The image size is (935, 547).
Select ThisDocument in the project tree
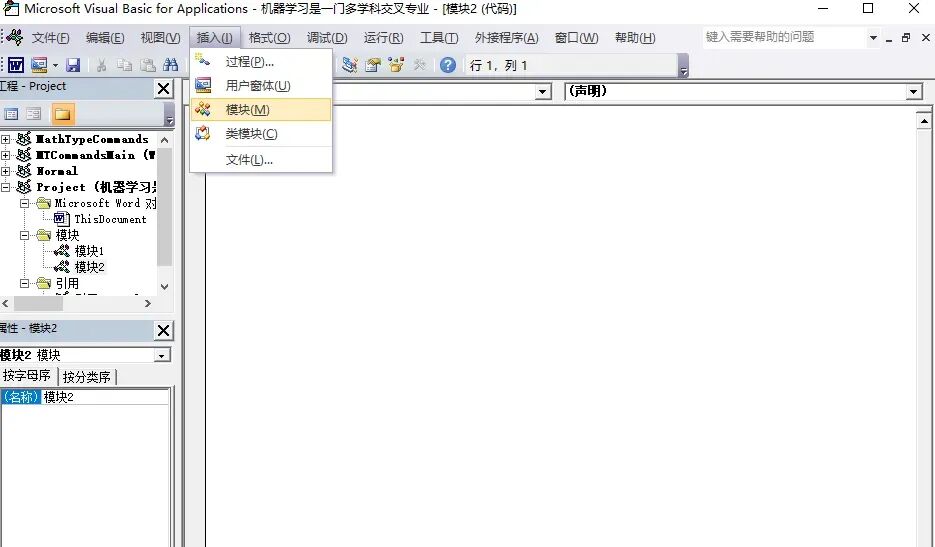(x=110, y=220)
